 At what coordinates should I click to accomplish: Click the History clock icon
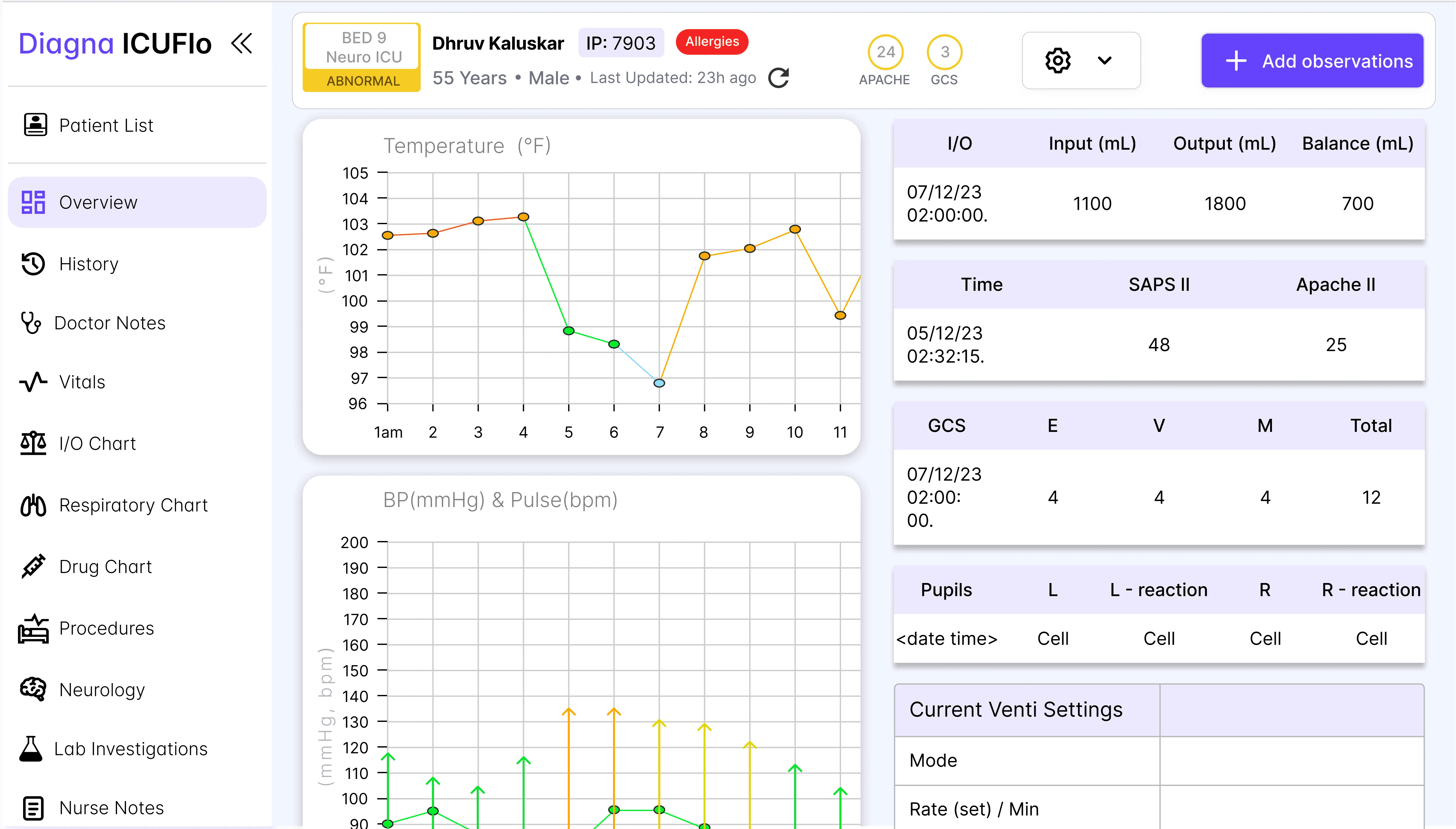pos(33,264)
